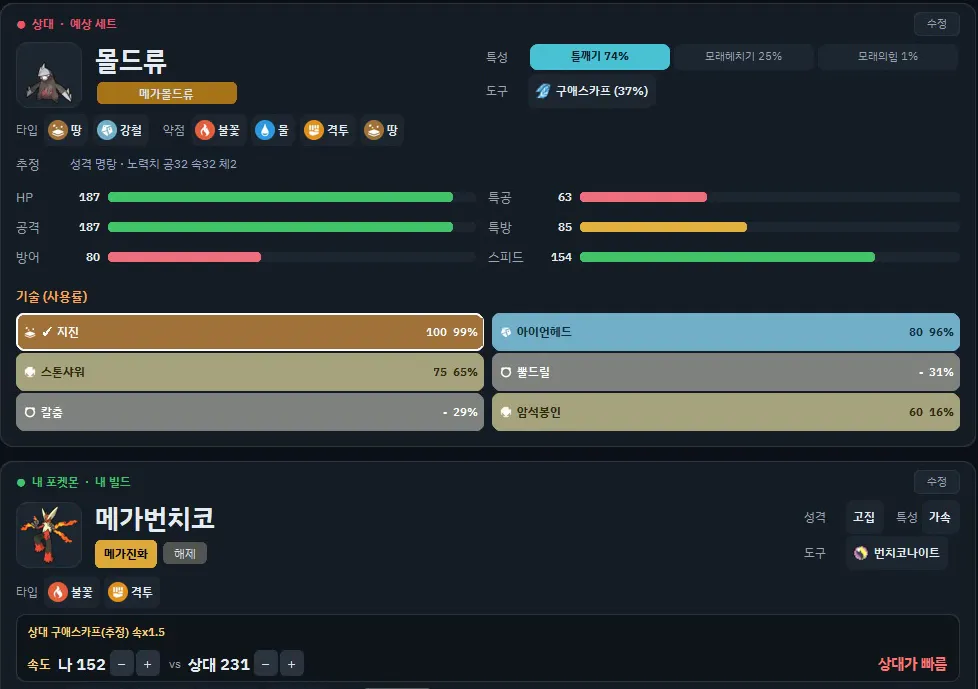Click the 특공 stat bar

(x=769, y=197)
